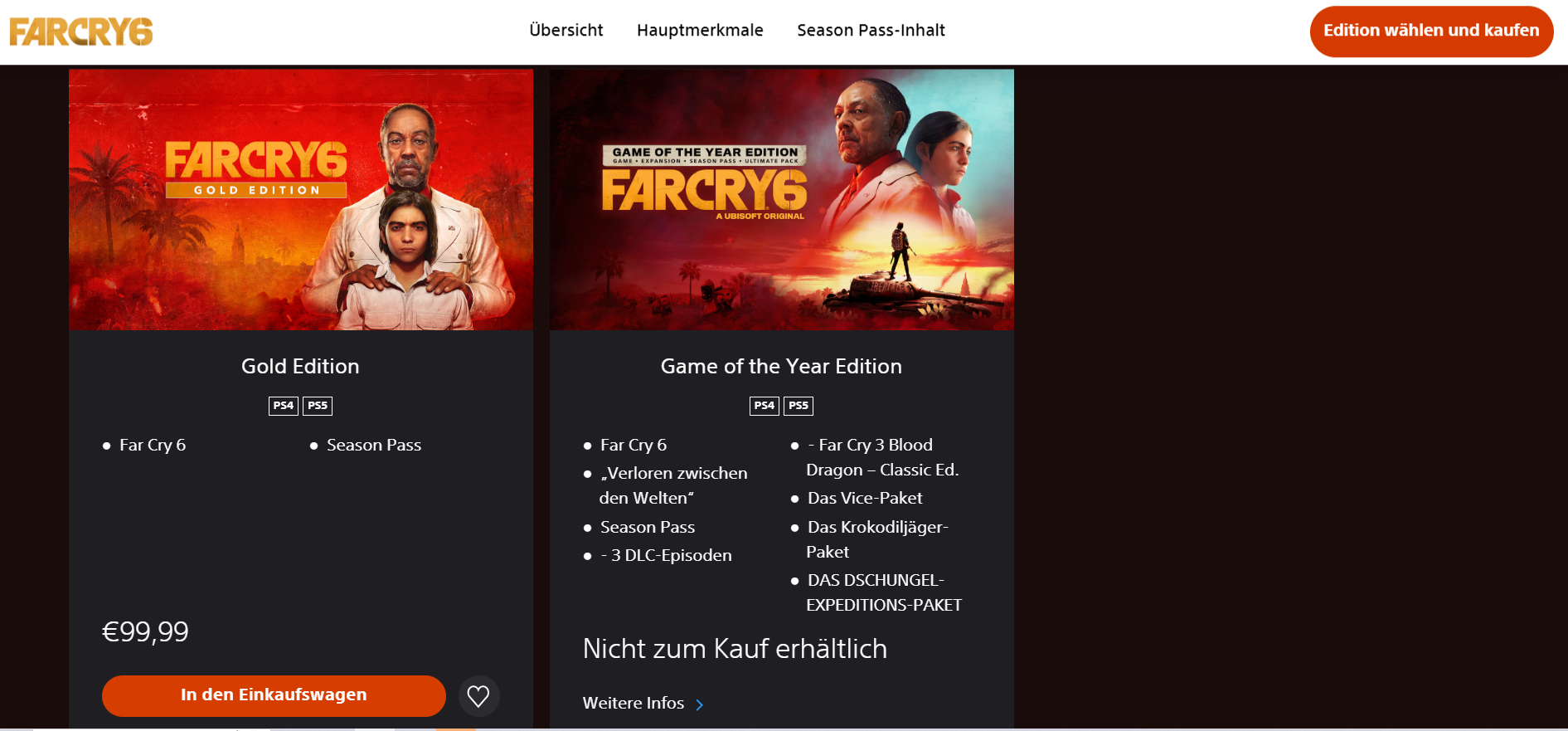This screenshot has width=1568, height=731.
Task: Click PS4 badge under Game of the Year Edition
Action: [765, 406]
